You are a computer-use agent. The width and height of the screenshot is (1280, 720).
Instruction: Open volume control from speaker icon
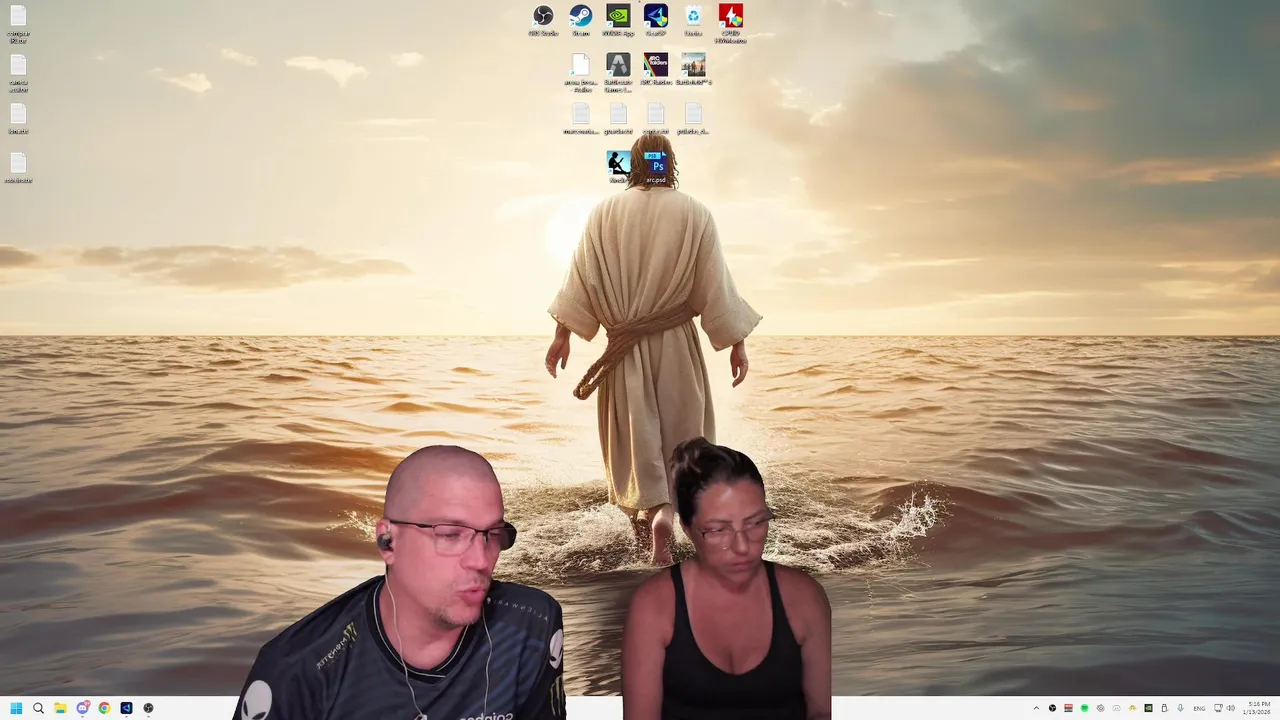click(x=1231, y=708)
